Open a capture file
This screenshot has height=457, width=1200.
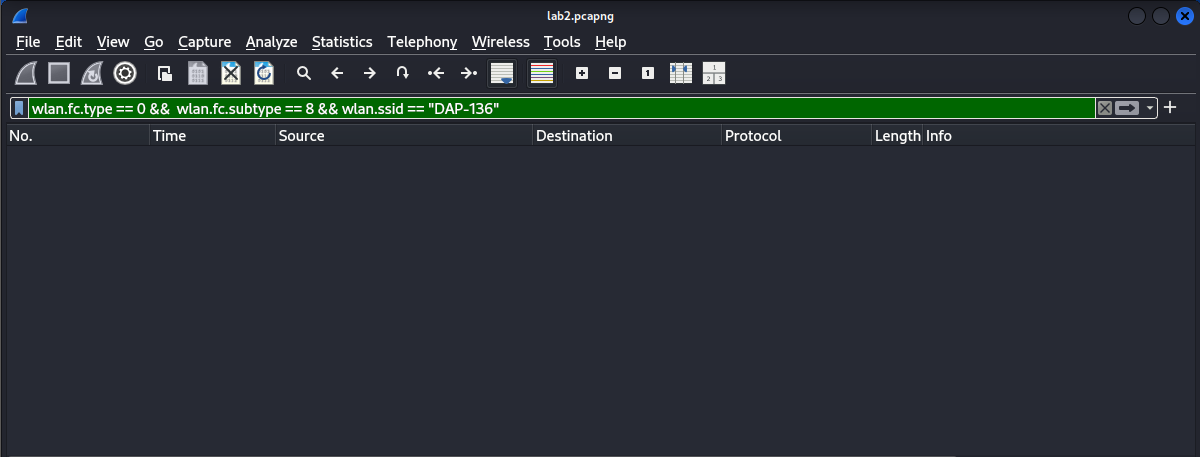click(165, 73)
